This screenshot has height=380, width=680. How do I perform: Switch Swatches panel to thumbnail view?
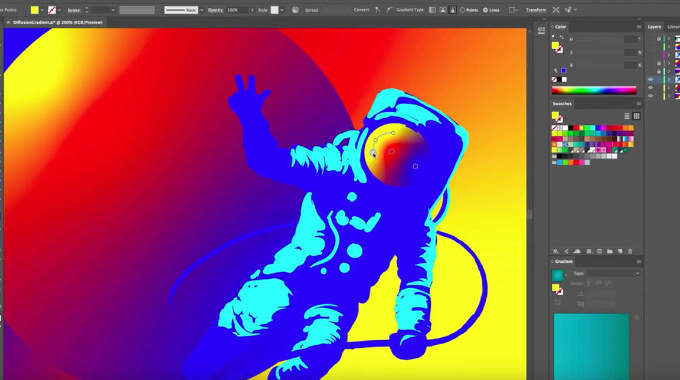pos(636,116)
